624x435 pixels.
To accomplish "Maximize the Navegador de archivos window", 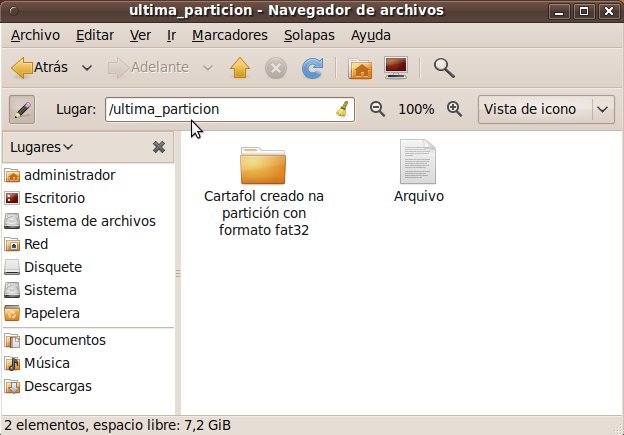I will point(584,11).
